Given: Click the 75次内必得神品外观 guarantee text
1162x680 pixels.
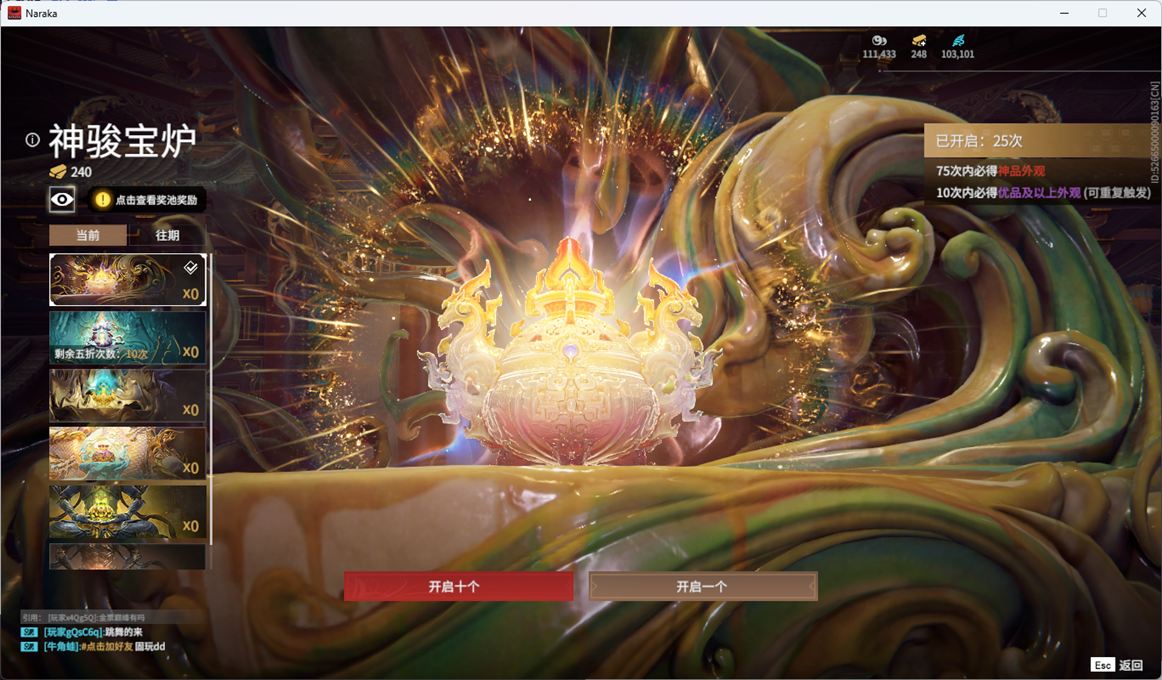Looking at the screenshot, I should pyautogui.click(x=990, y=171).
